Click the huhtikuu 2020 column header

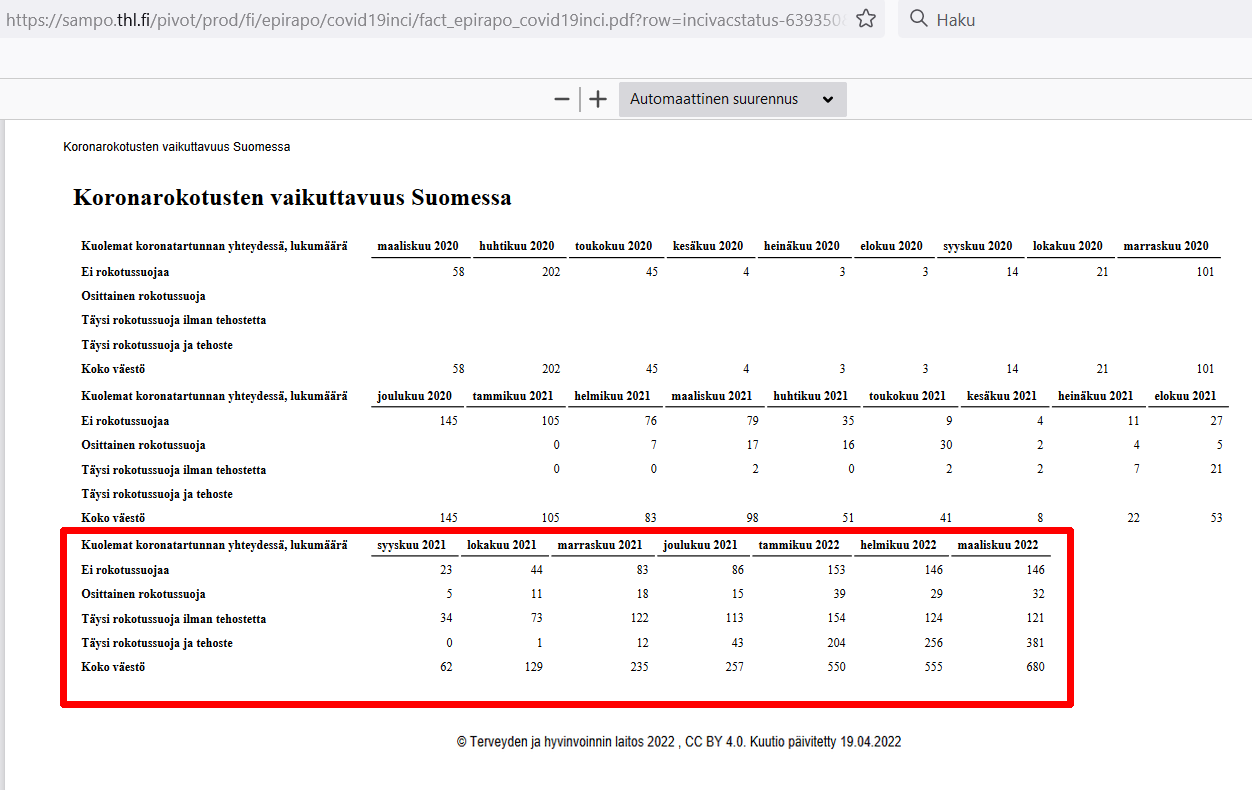click(x=516, y=246)
